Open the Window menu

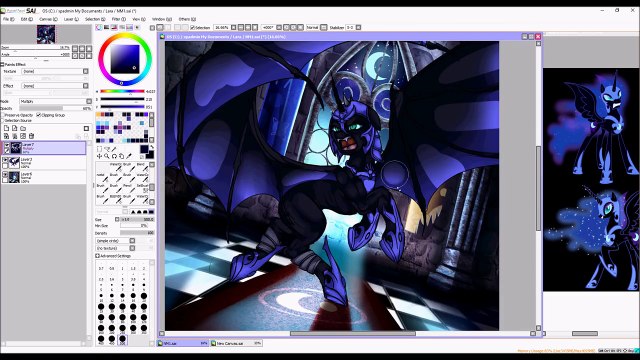(162, 19)
